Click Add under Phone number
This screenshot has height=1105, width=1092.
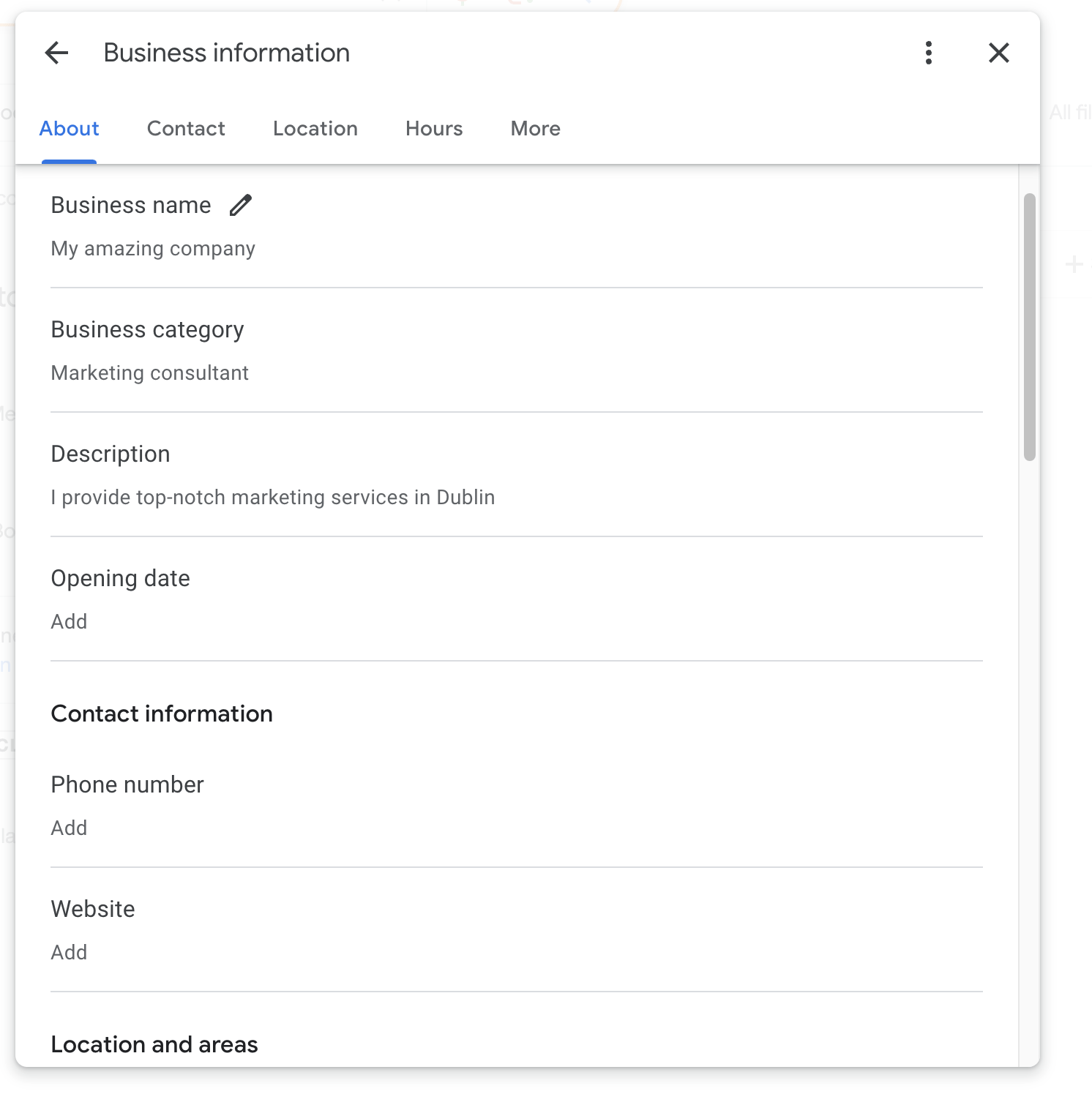coord(69,828)
